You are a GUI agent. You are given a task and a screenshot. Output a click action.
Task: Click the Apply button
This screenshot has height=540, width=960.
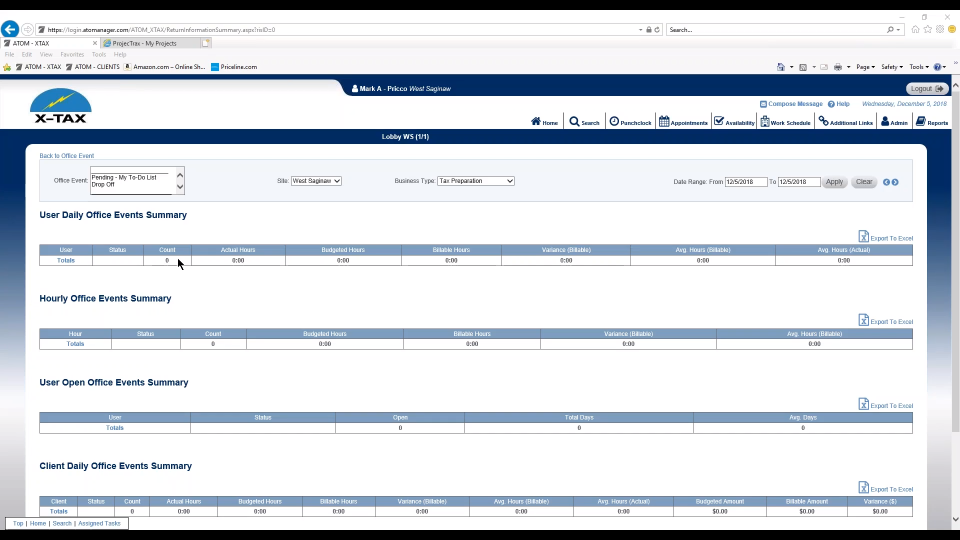point(834,182)
